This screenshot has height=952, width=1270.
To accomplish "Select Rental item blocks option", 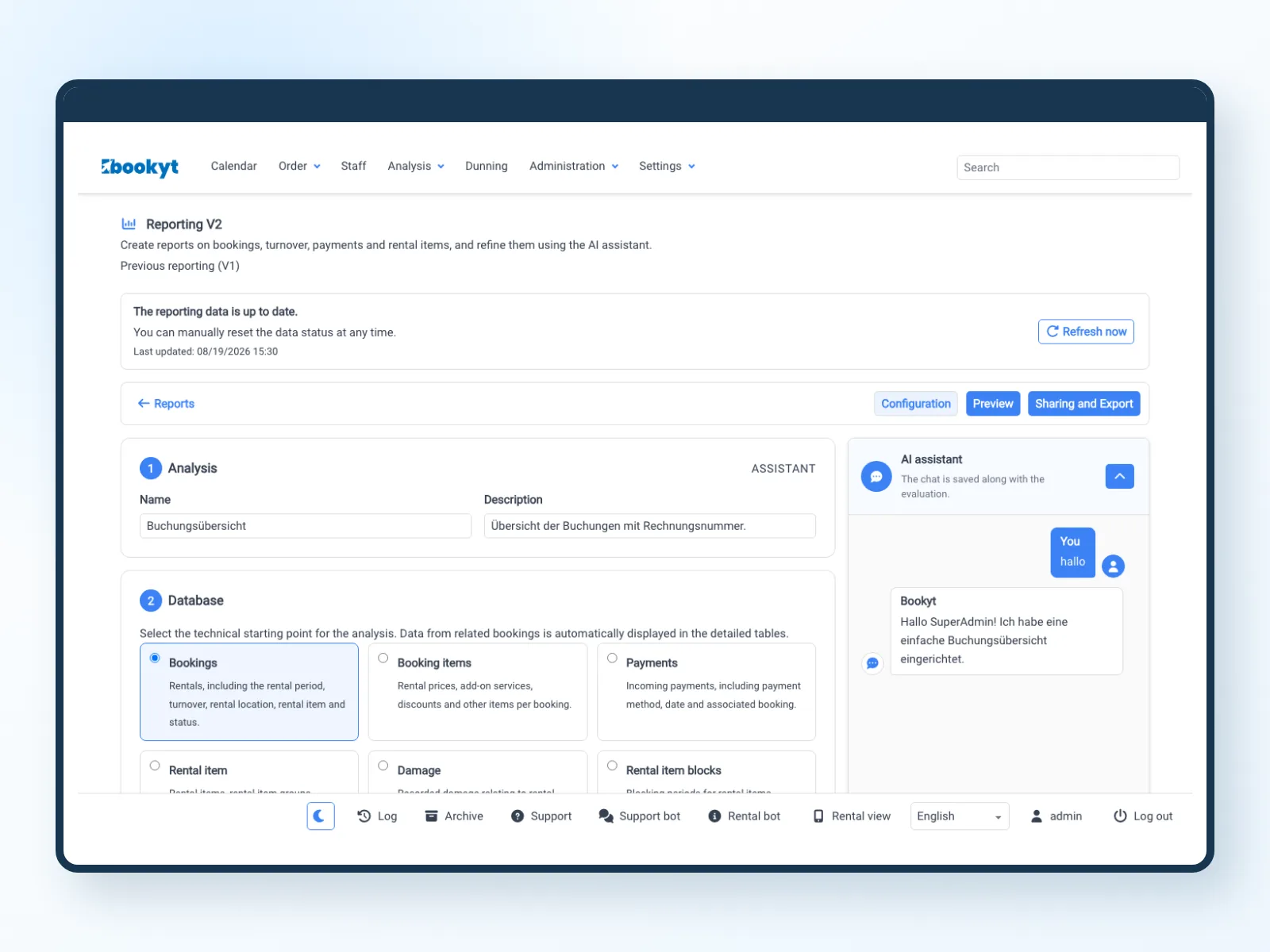I will point(706,772).
